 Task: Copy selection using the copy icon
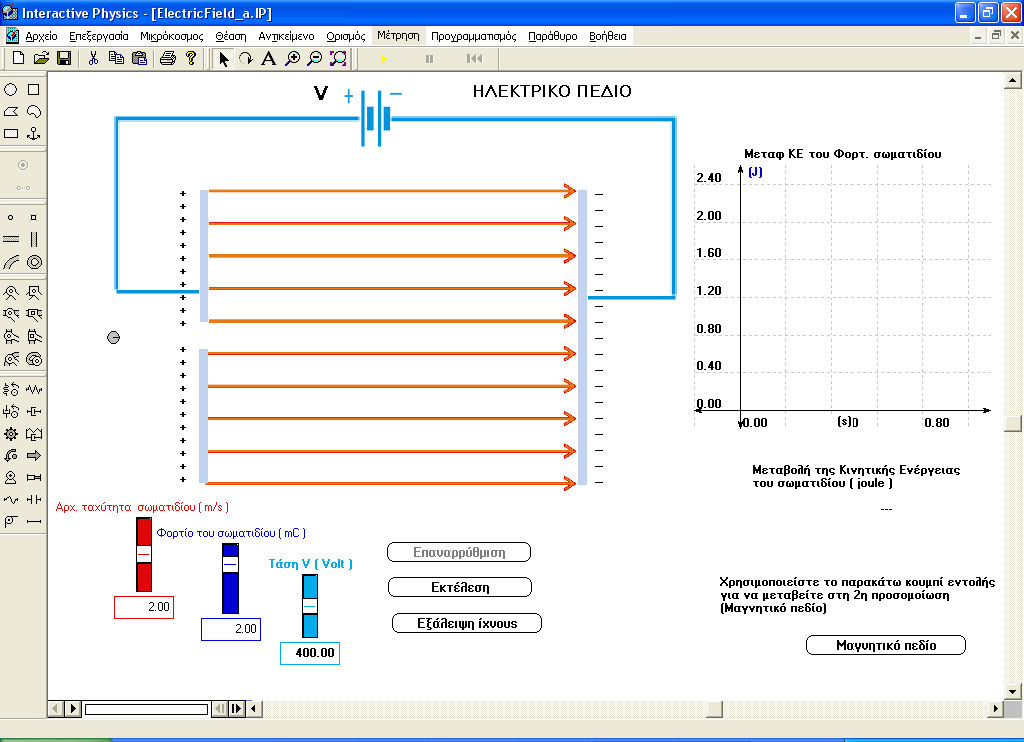(116, 58)
